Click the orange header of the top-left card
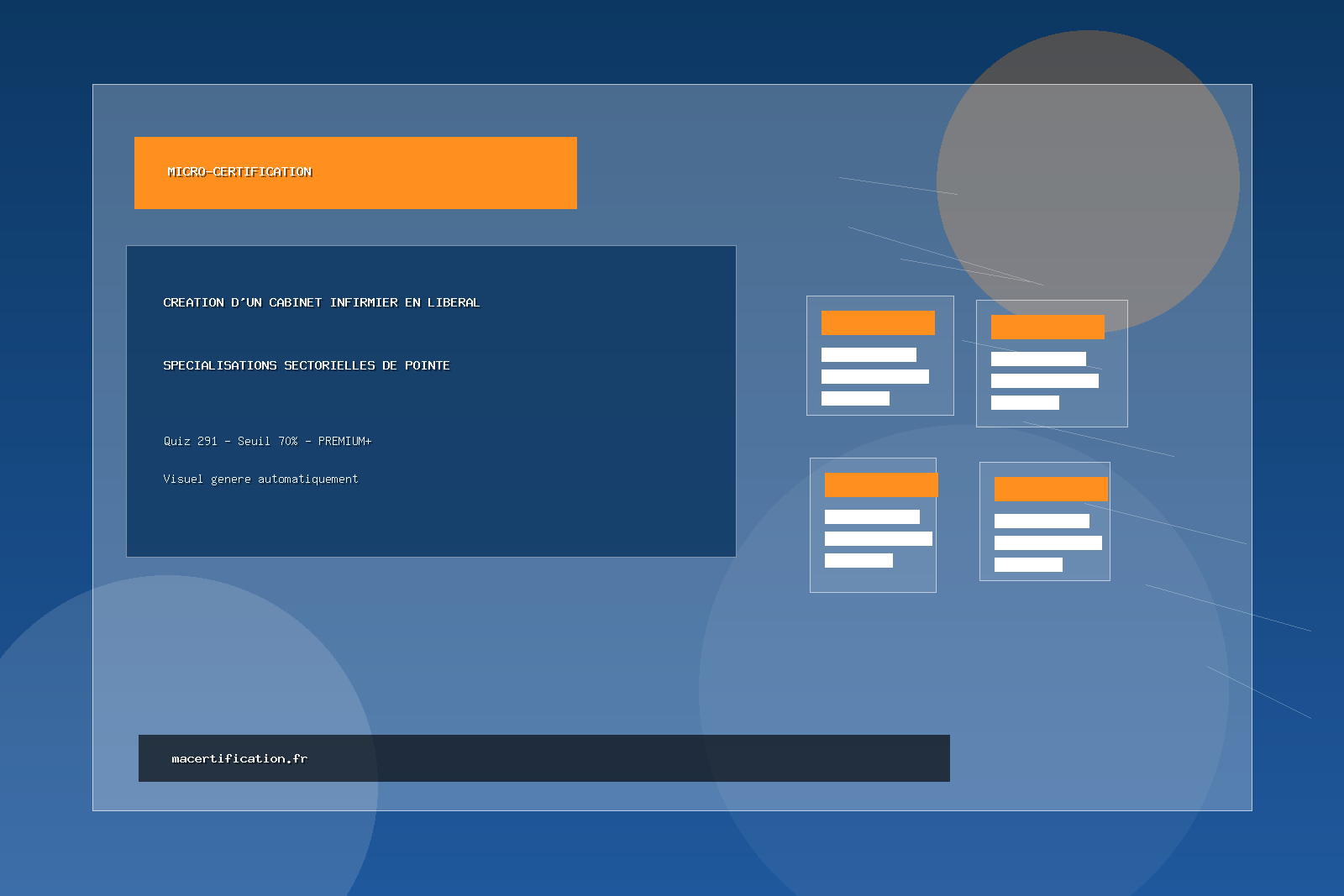 [x=878, y=322]
